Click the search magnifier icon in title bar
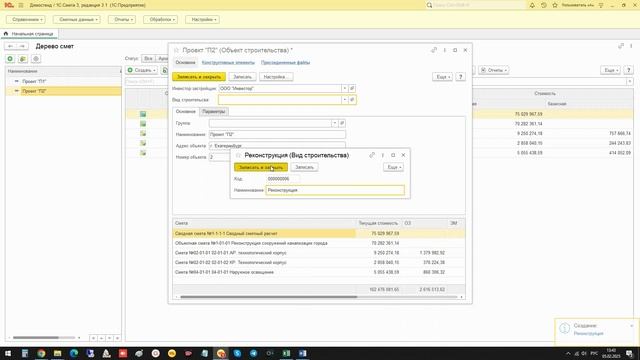Image resolution: width=640 pixels, height=360 pixels. tap(429, 5)
